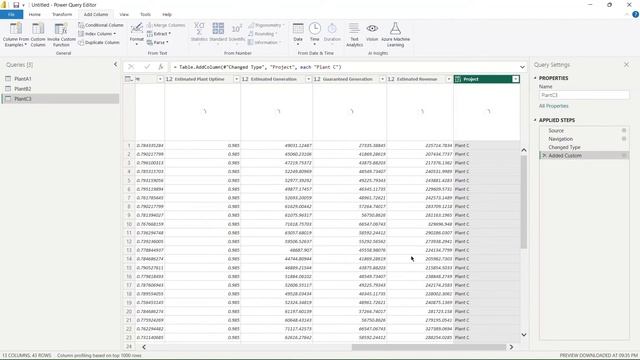Cancel formula edit with X icon
Screen dimensions: 640x360
coord(131,67)
